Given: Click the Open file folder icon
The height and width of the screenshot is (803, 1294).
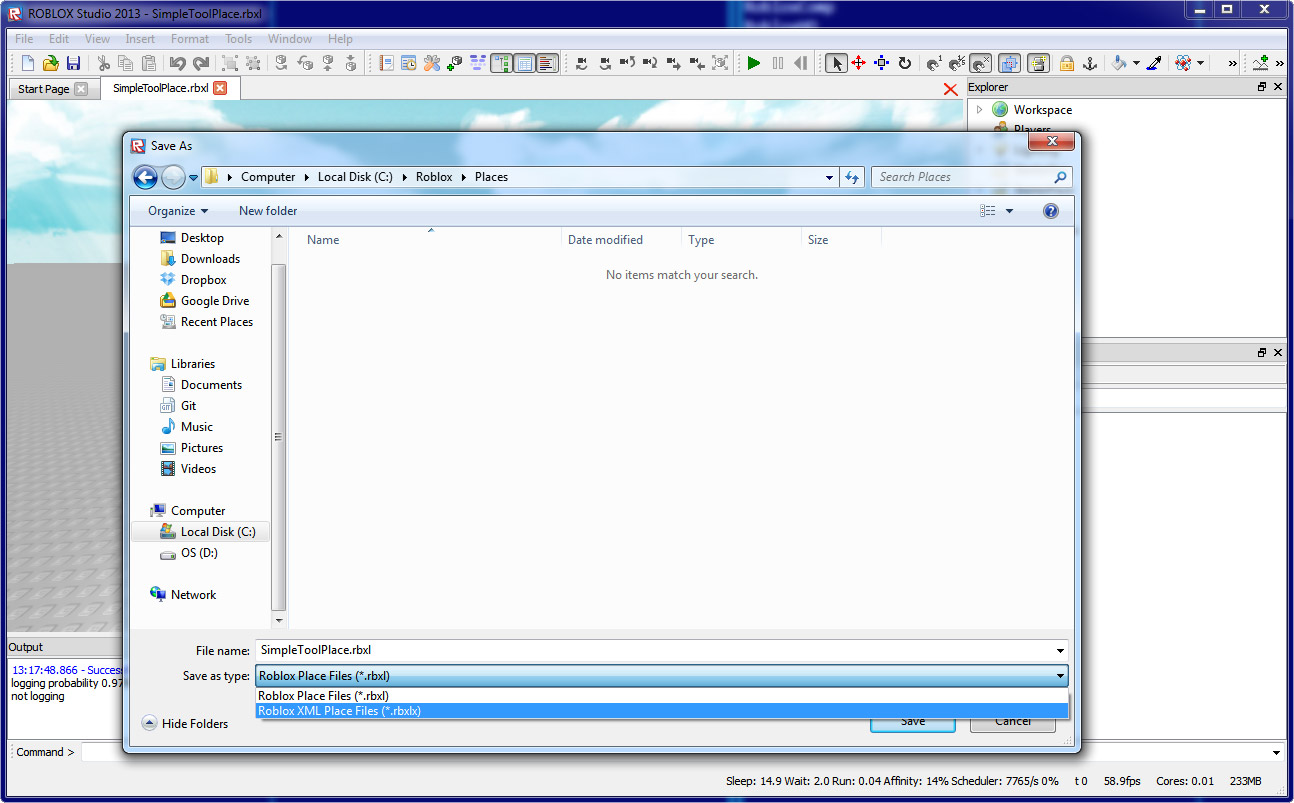Looking at the screenshot, I should click(x=50, y=63).
